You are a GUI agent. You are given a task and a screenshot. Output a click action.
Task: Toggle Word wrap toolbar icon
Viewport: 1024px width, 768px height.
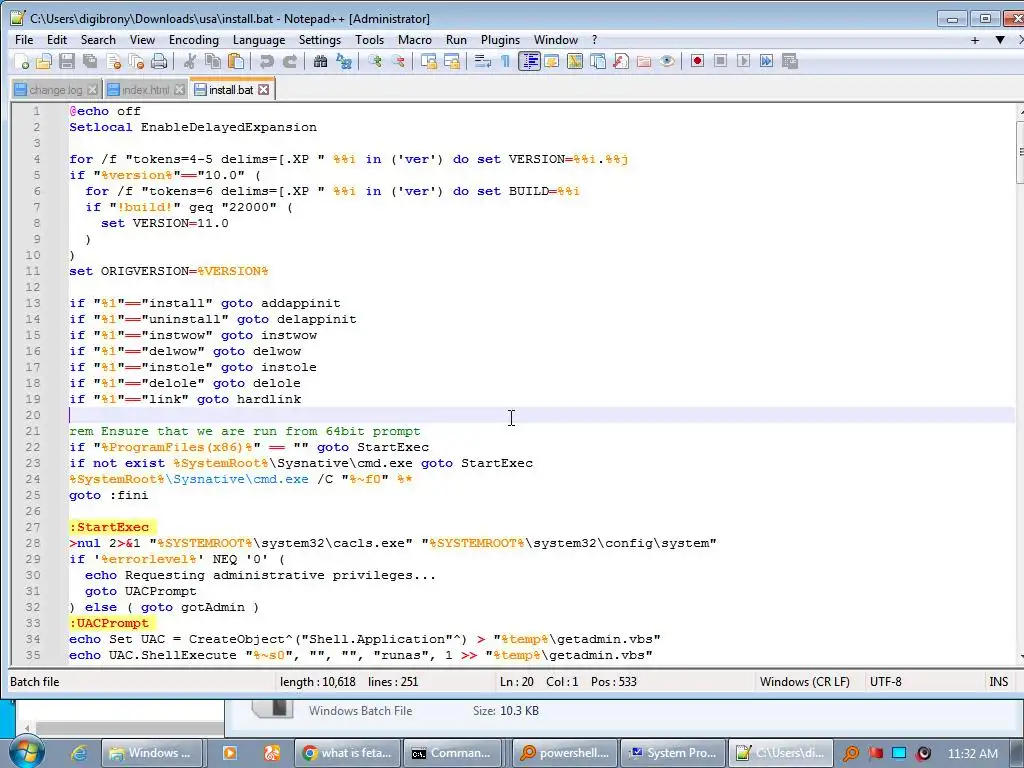coord(483,61)
